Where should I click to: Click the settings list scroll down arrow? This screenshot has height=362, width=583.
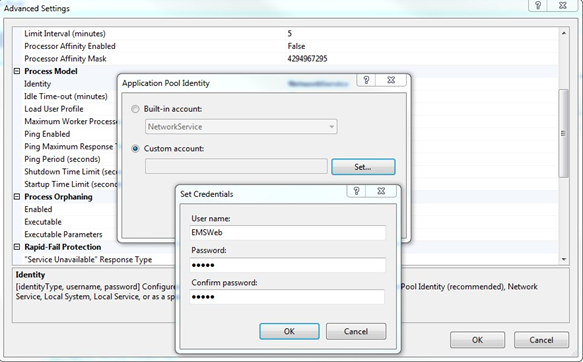coord(564,259)
